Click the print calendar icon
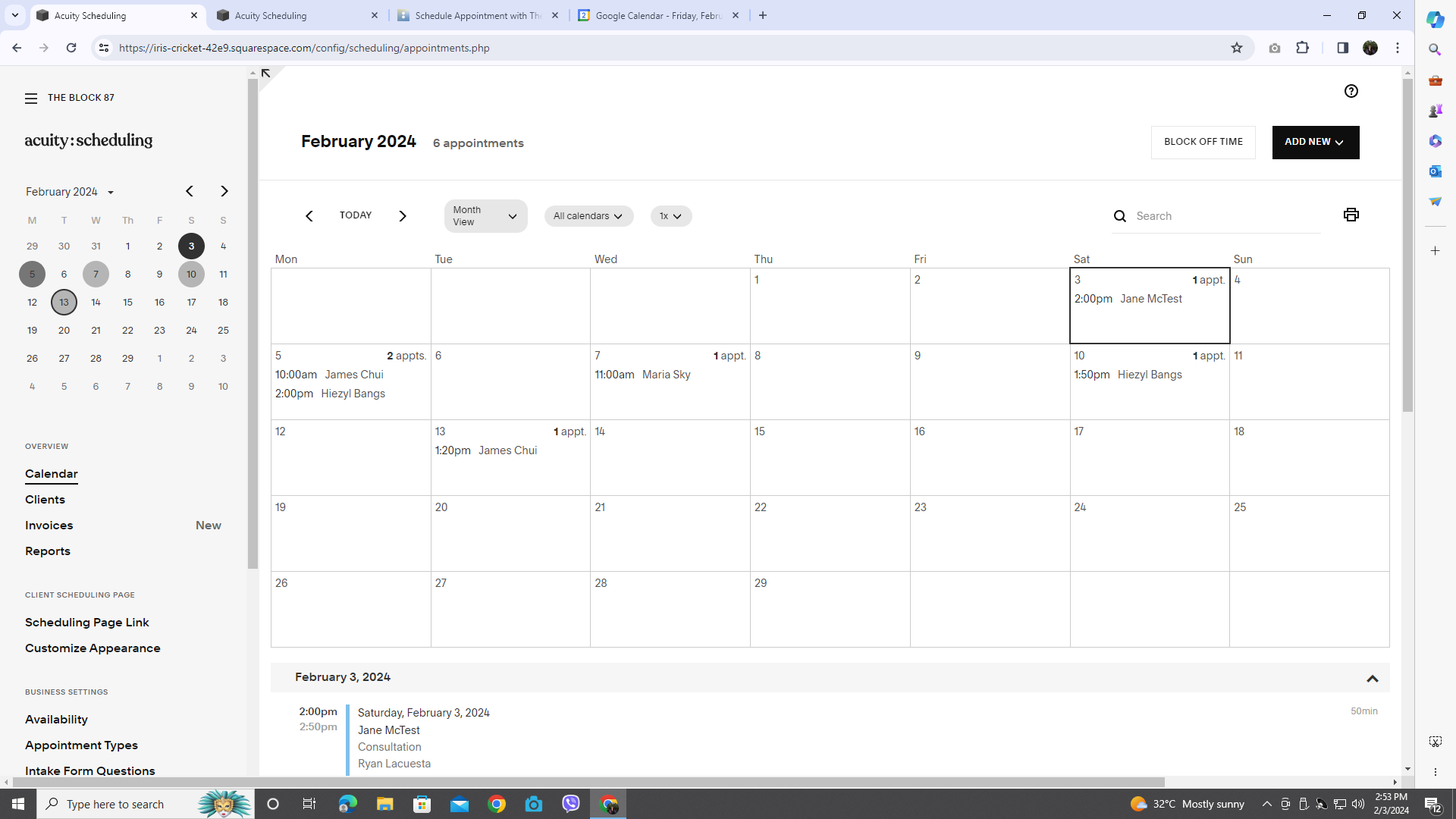 (x=1351, y=215)
